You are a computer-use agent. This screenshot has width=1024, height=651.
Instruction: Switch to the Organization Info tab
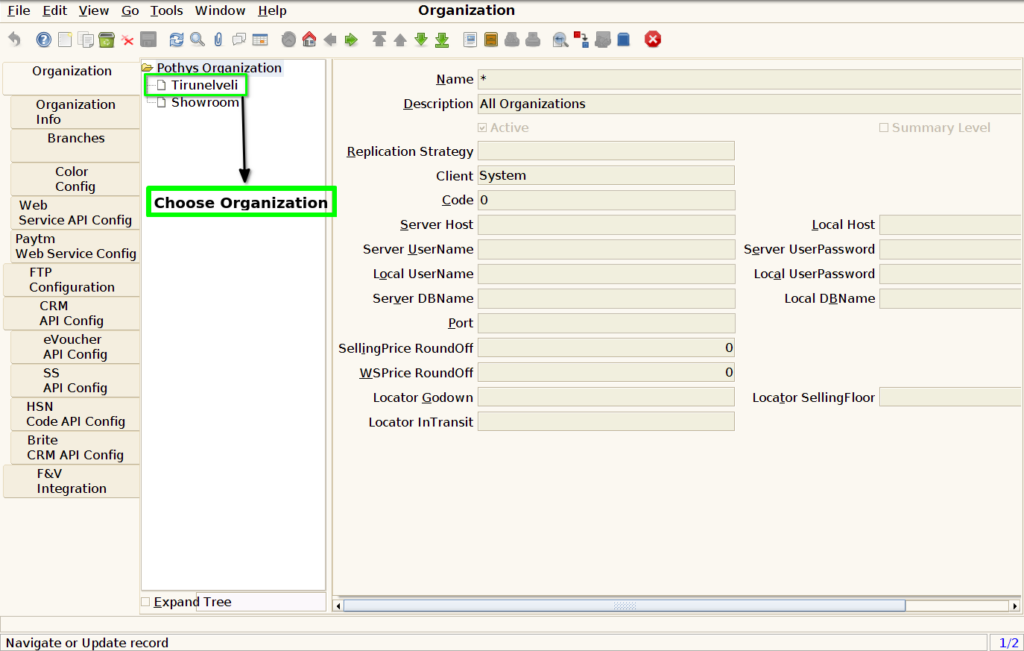coord(75,112)
